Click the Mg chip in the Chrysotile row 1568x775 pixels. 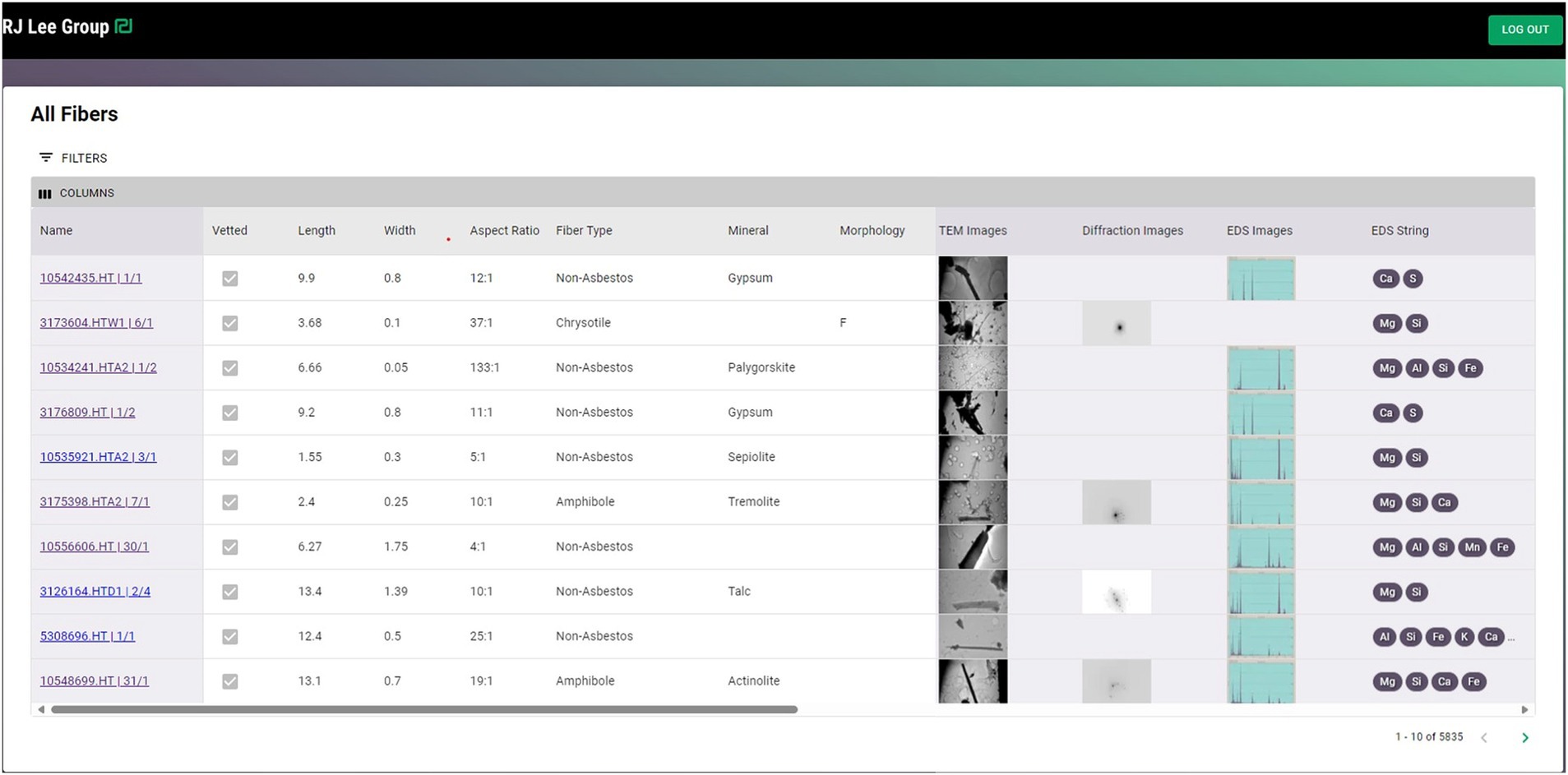pos(1387,323)
